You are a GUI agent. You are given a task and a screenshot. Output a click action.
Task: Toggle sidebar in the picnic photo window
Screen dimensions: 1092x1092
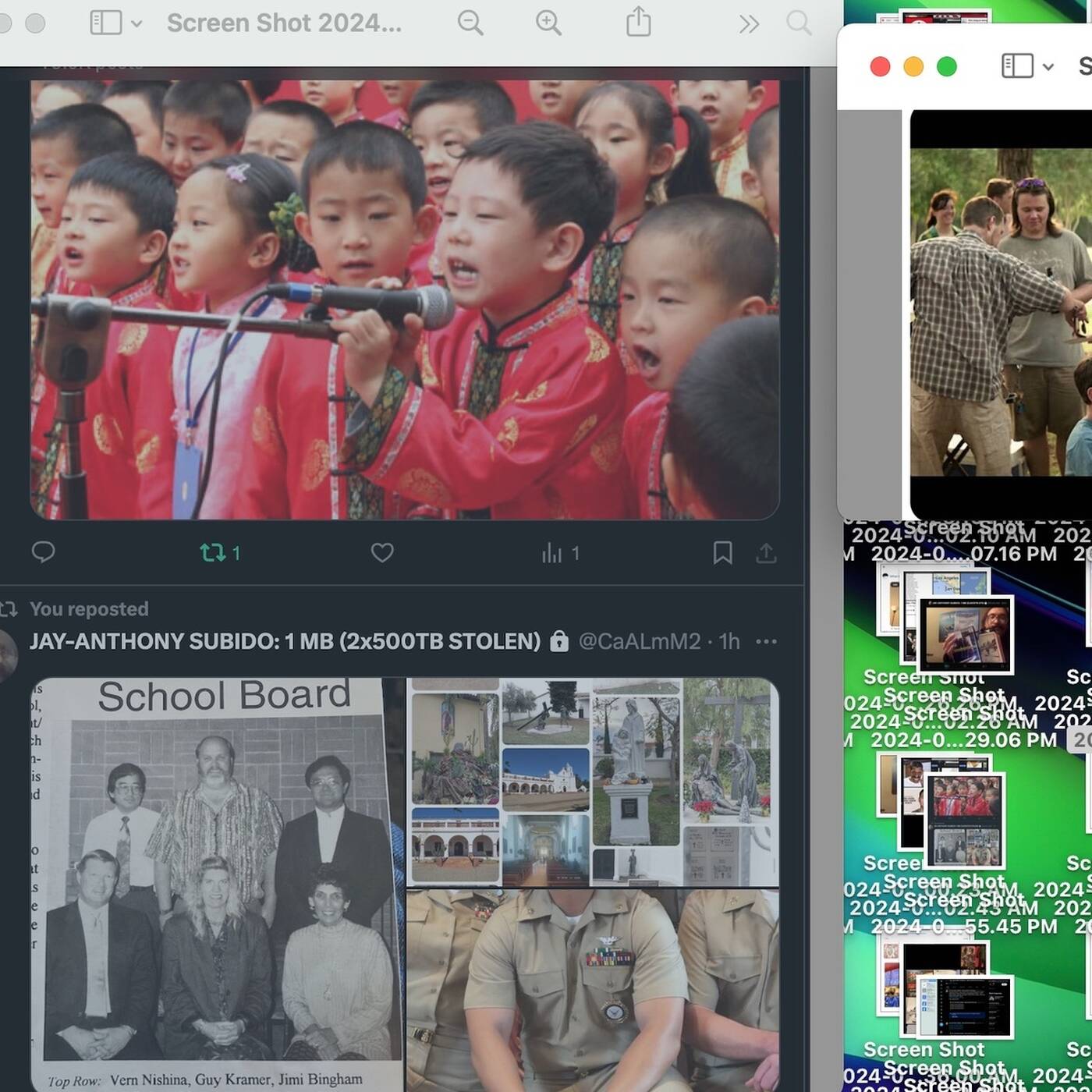coord(1017,66)
